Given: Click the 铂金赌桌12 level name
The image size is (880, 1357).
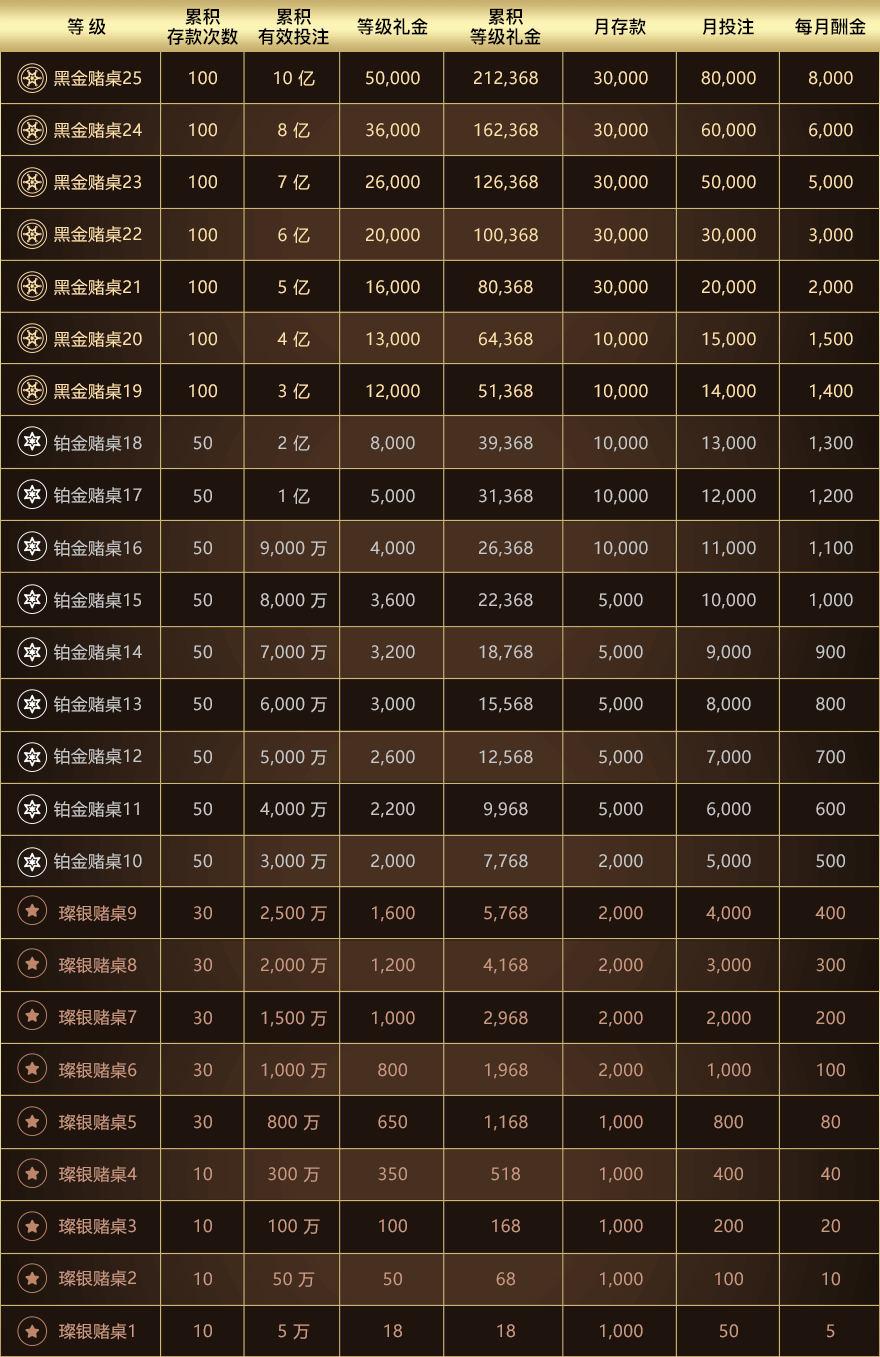Looking at the screenshot, I should (x=98, y=757).
